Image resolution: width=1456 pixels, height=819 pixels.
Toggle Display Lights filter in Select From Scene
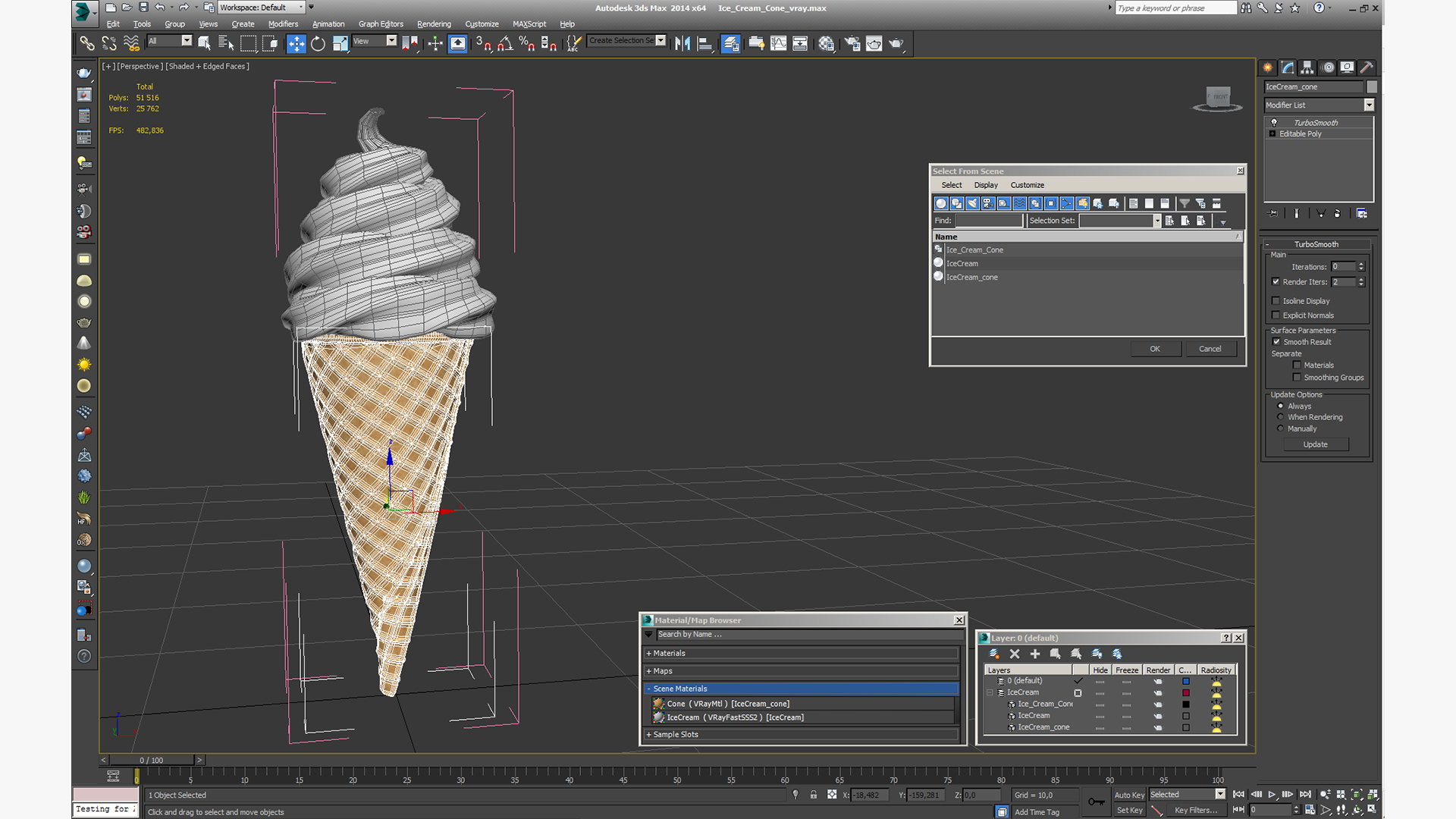(973, 203)
